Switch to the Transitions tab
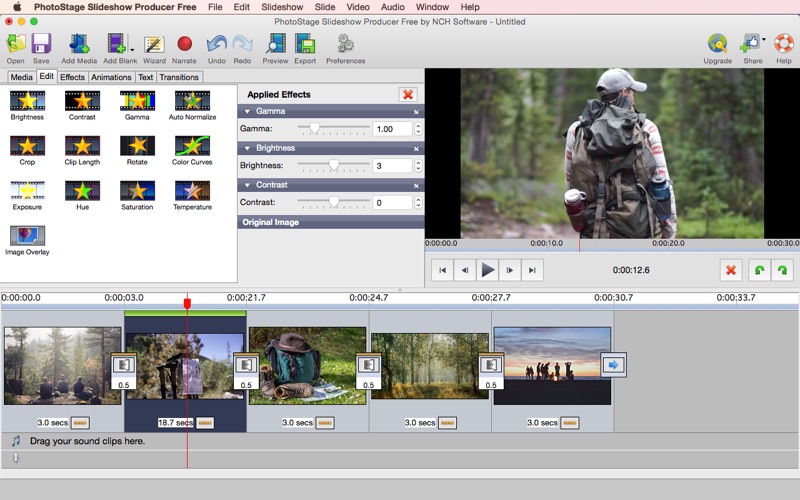 point(179,77)
